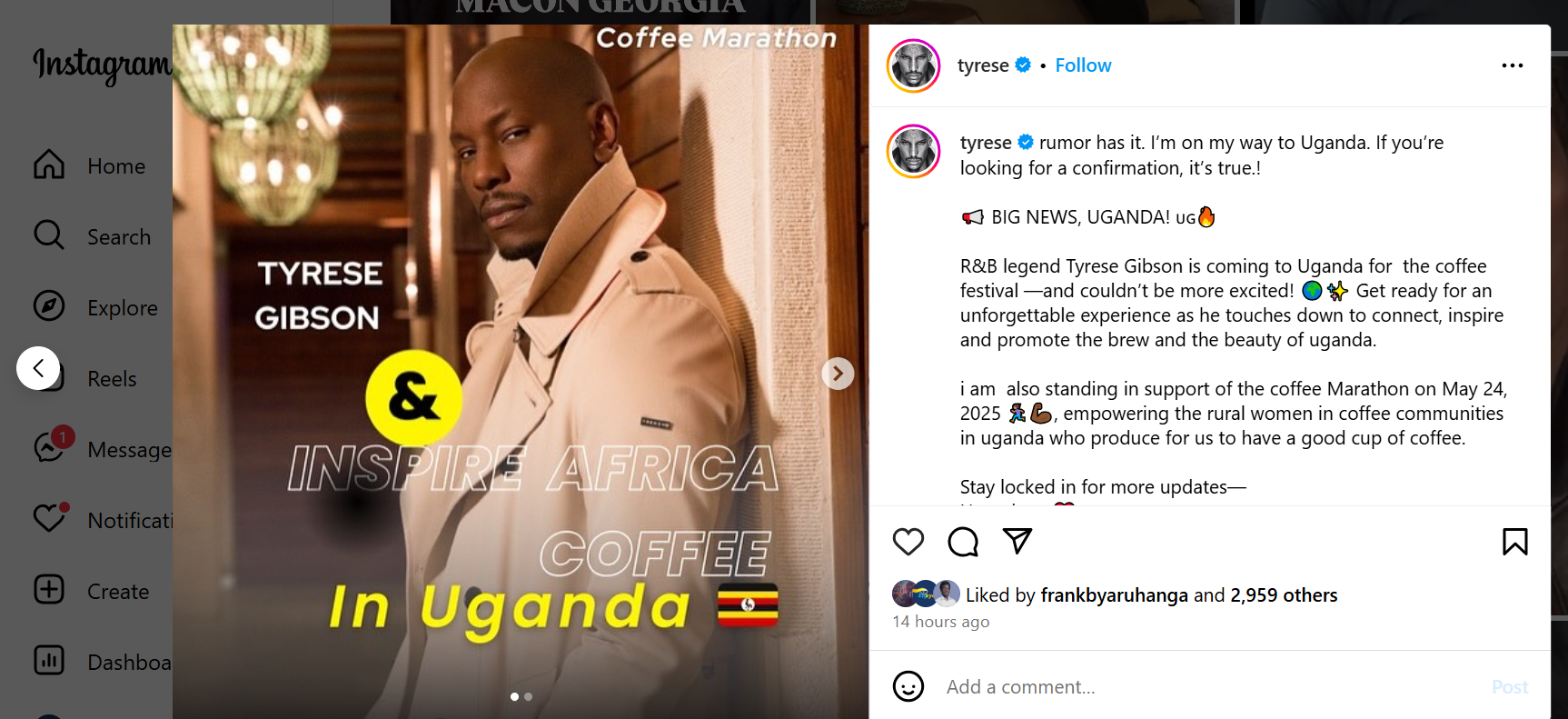Go to previous post with left arrow
Screen dimensions: 1568x719
coord(38,368)
